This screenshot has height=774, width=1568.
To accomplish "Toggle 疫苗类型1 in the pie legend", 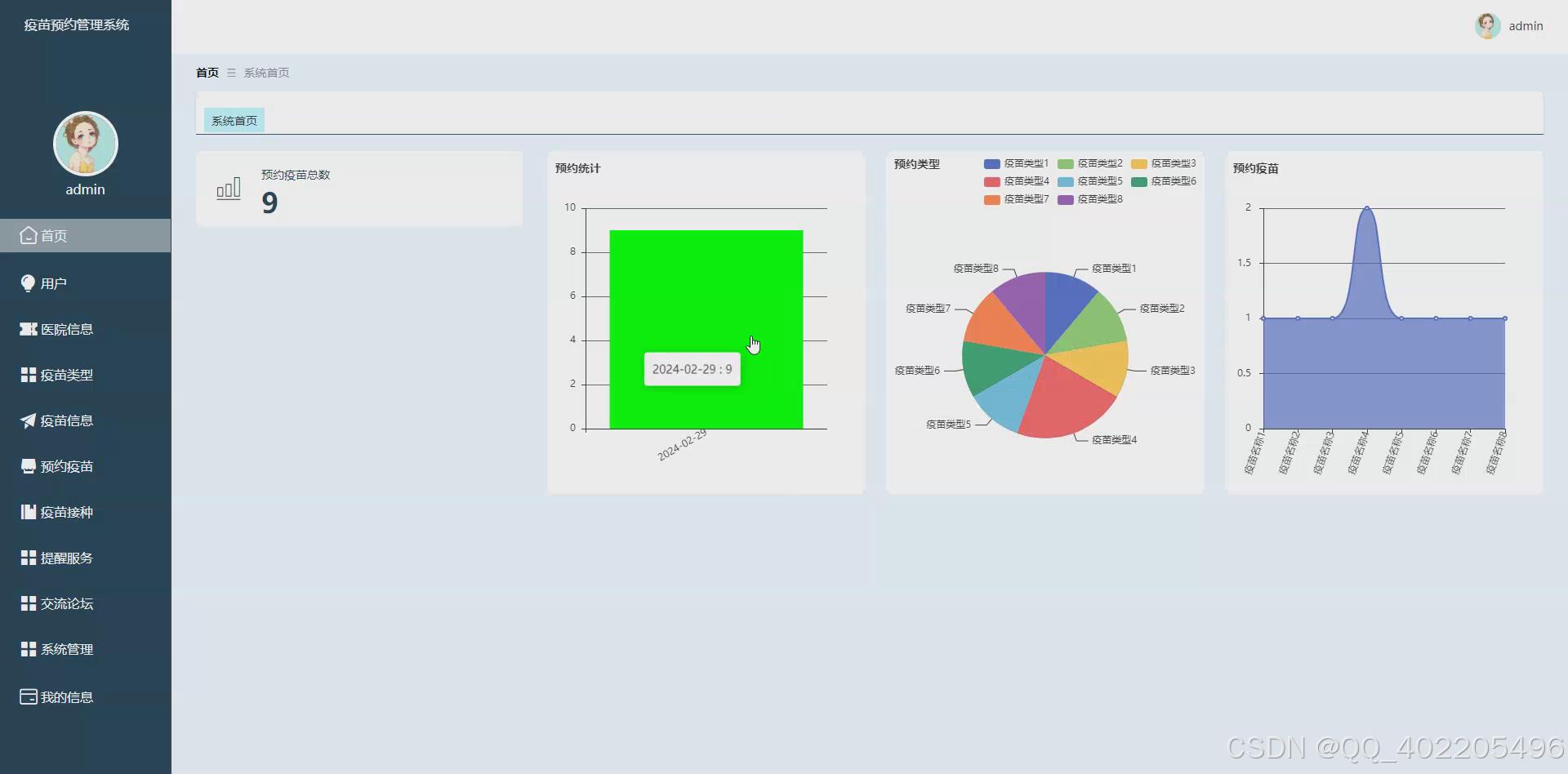I will pos(991,163).
